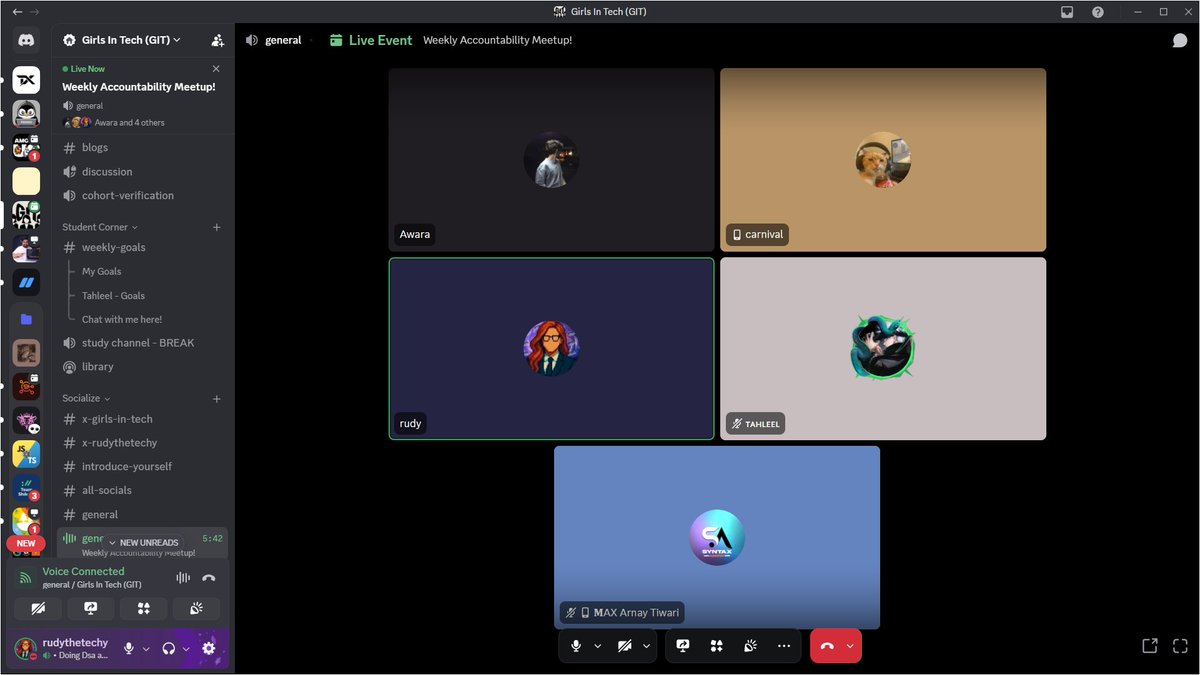The height and width of the screenshot is (675, 1200).
Task: Toggle camera in Voice Connected panel
Action: [38, 608]
